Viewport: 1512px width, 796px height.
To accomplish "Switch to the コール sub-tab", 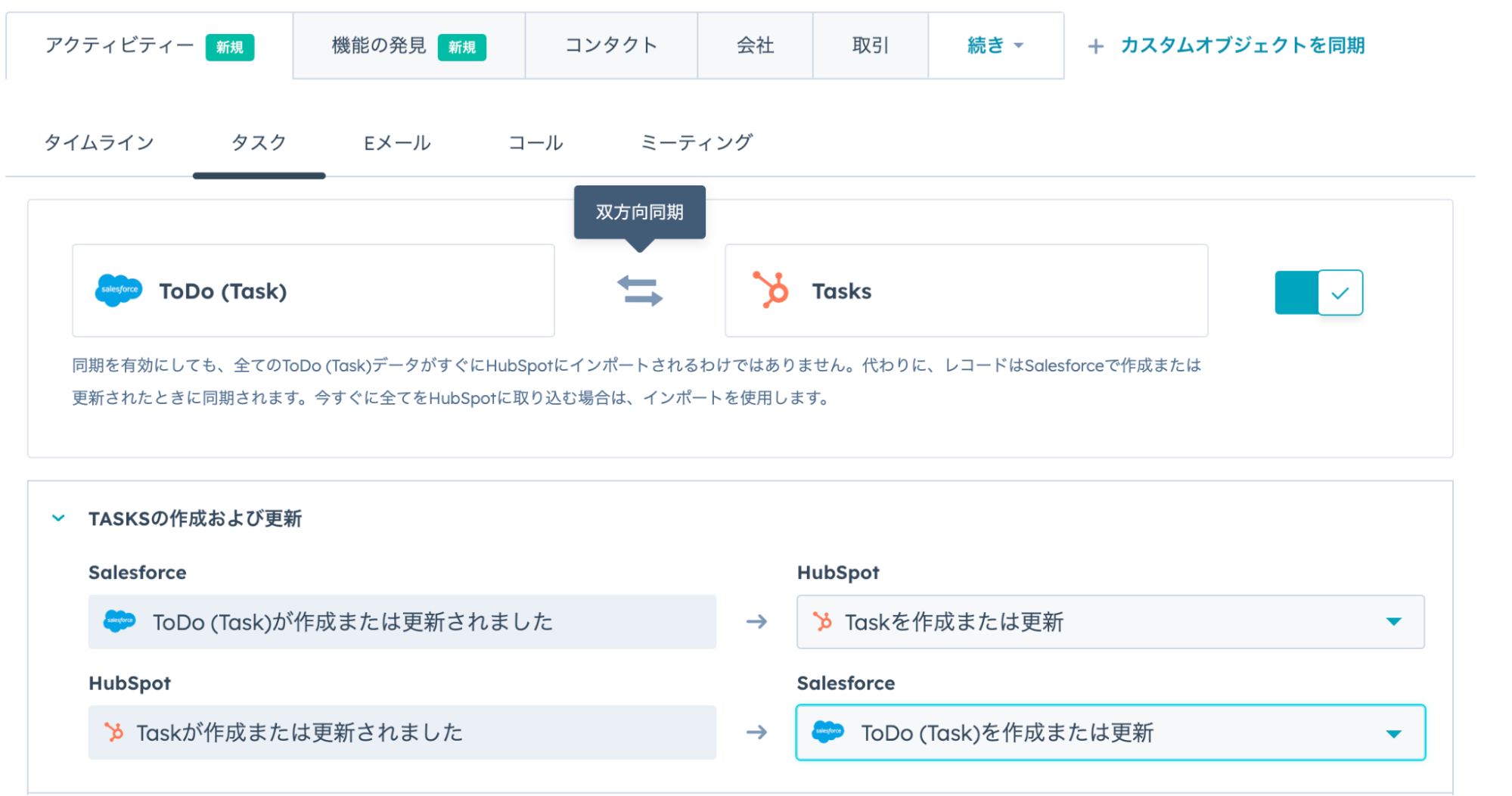I will [x=536, y=142].
